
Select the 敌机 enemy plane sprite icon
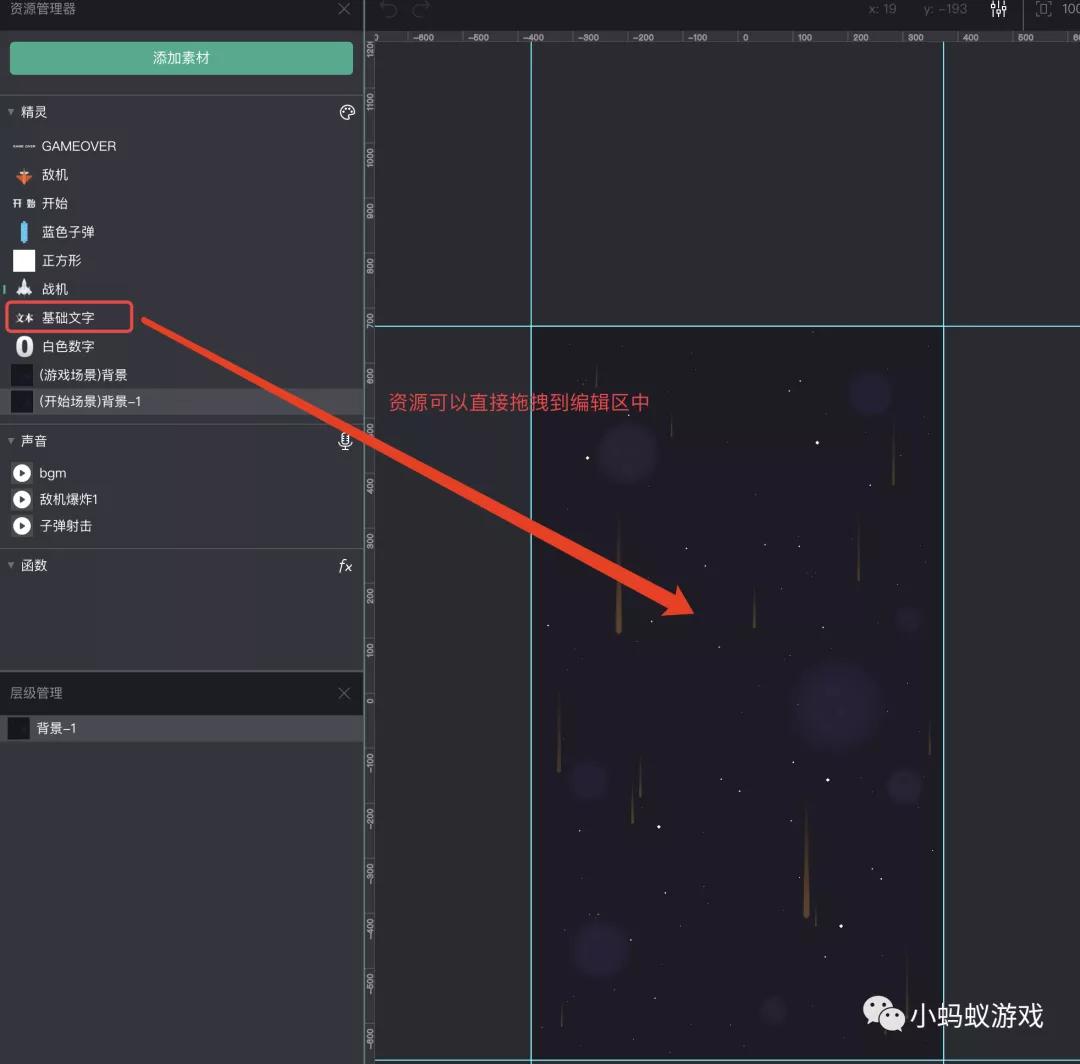pos(24,174)
